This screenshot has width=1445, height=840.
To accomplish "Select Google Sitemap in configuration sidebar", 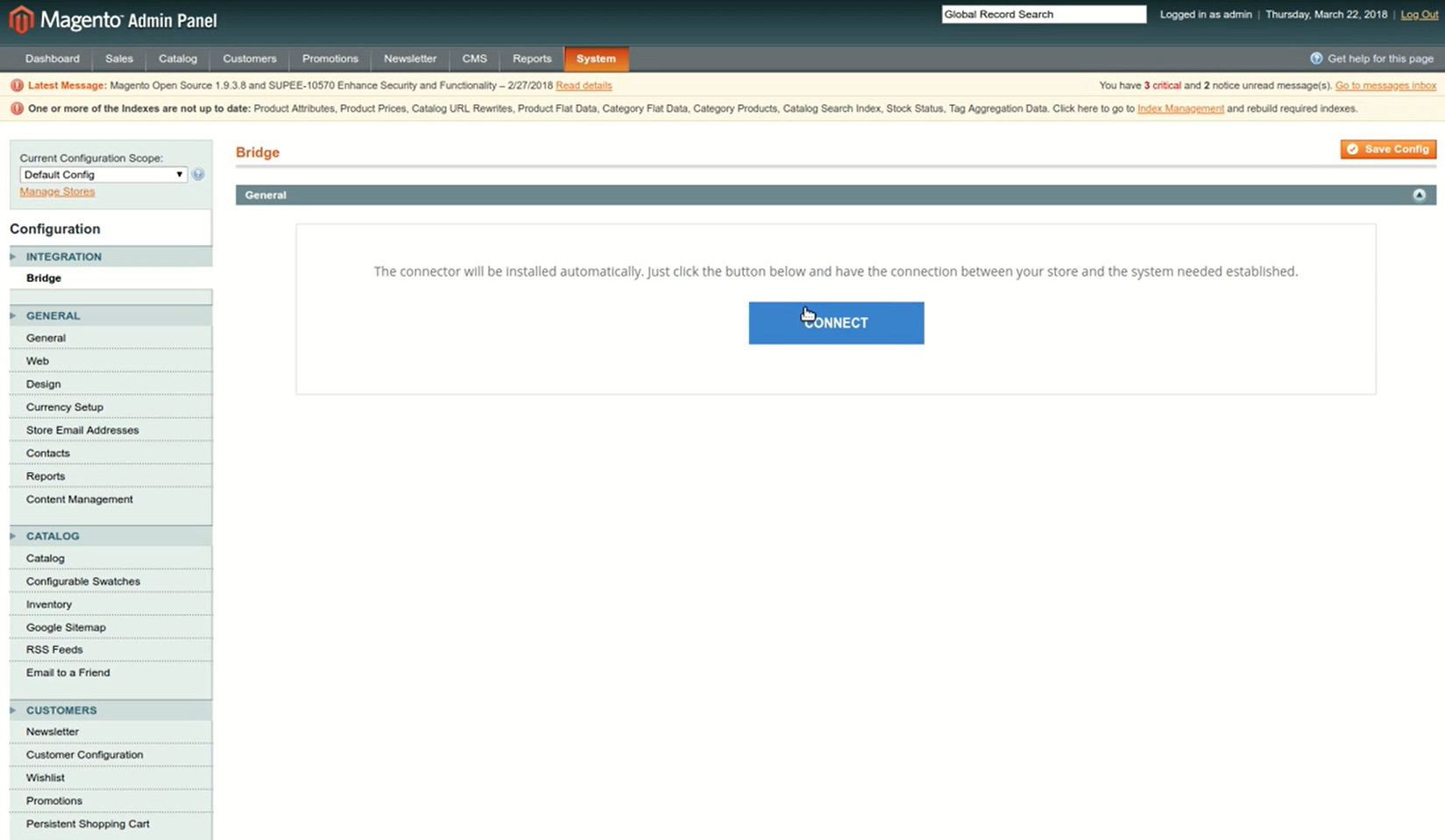I will 66,627.
